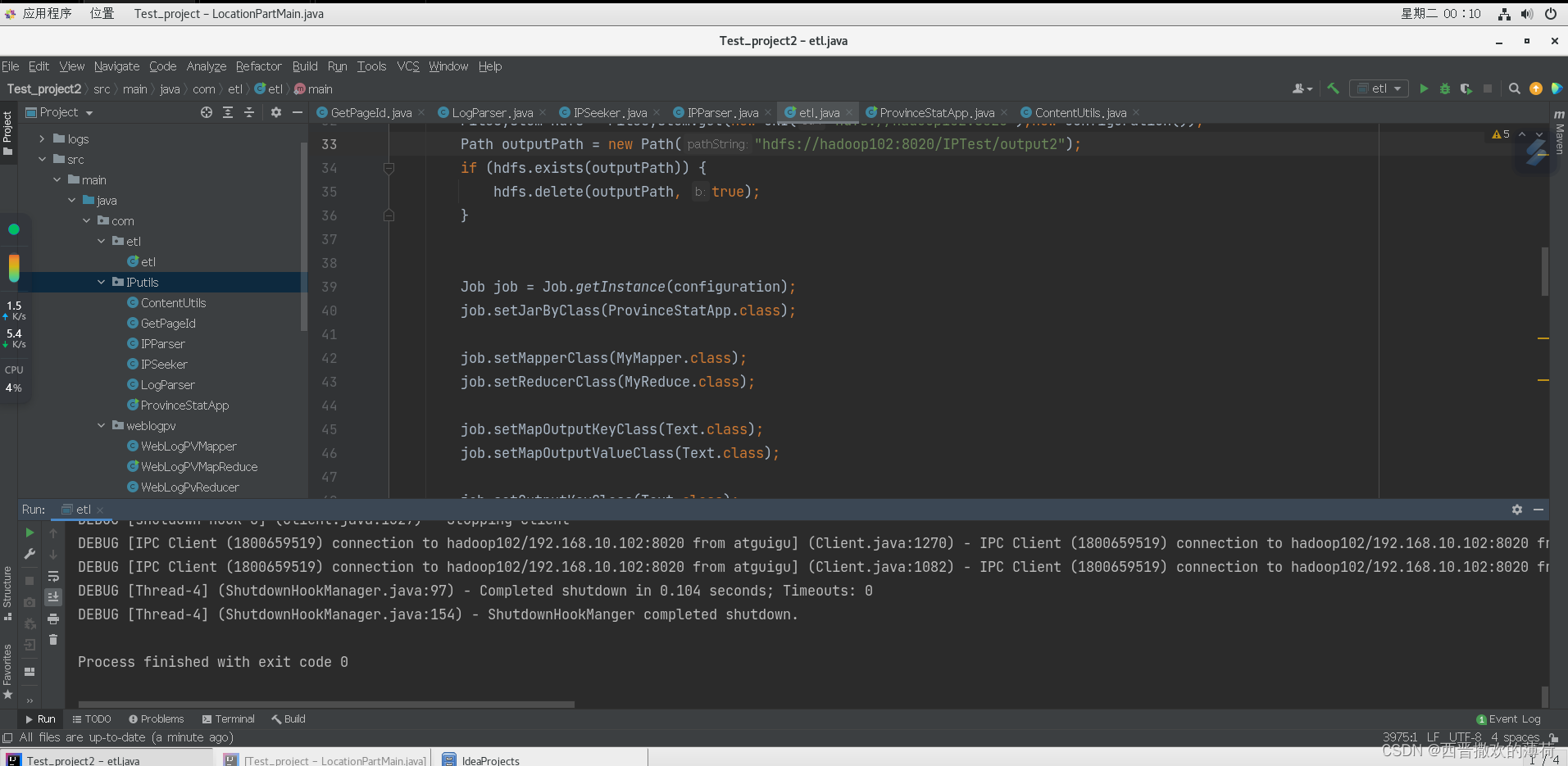This screenshot has height=766, width=1568.
Task: Click the editor vertical scrollbar thumb
Action: [1545, 271]
